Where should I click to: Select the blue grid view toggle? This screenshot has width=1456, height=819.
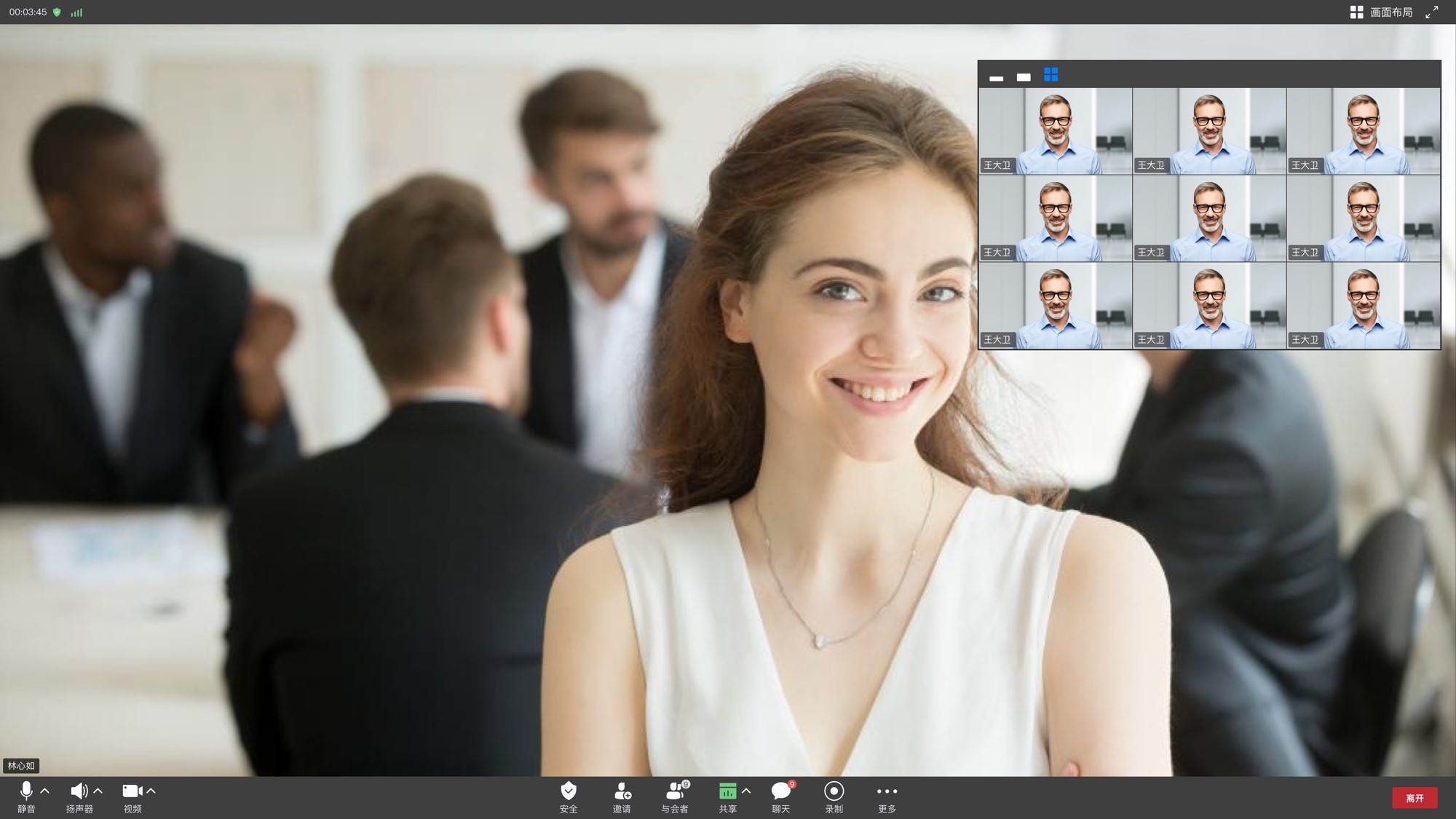pyautogui.click(x=1051, y=74)
